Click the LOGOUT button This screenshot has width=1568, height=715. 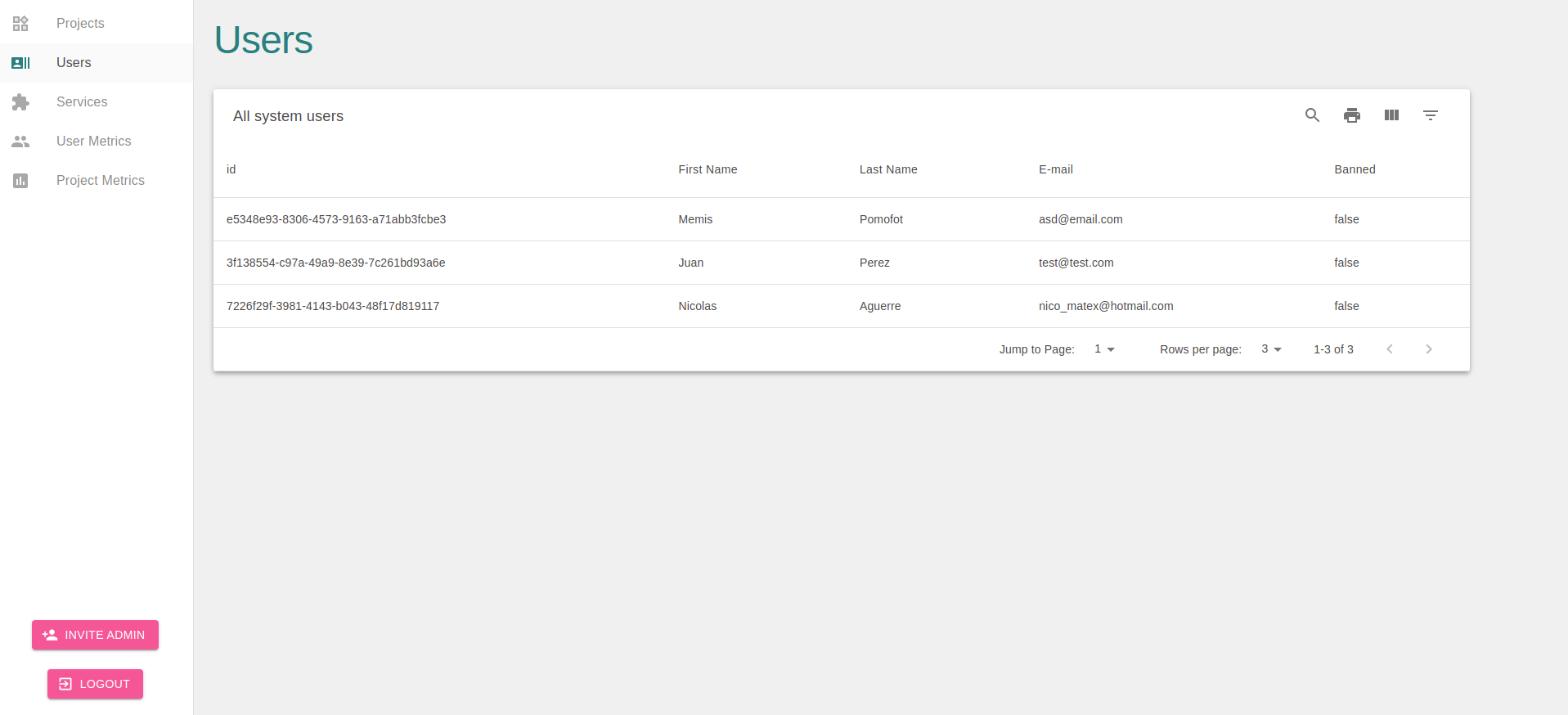pyautogui.click(x=95, y=684)
